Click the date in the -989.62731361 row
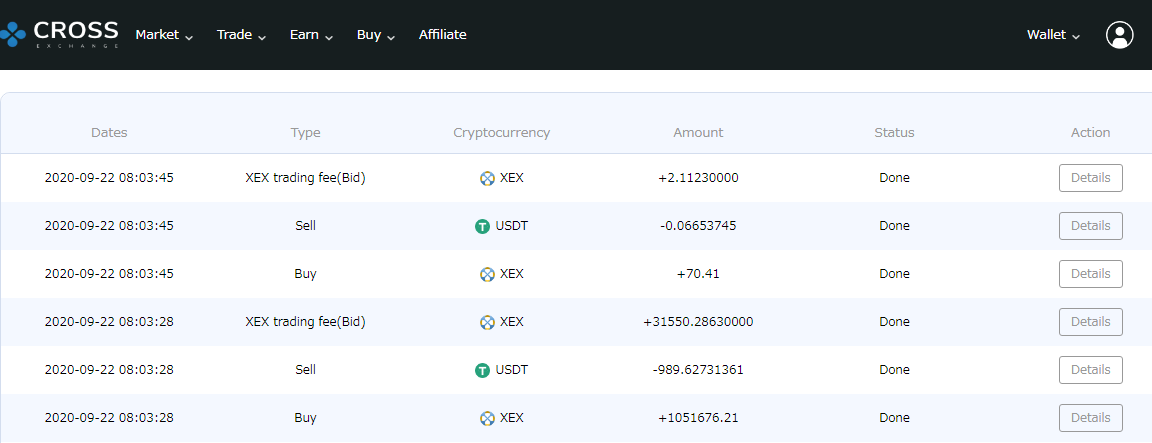 [x=109, y=370]
